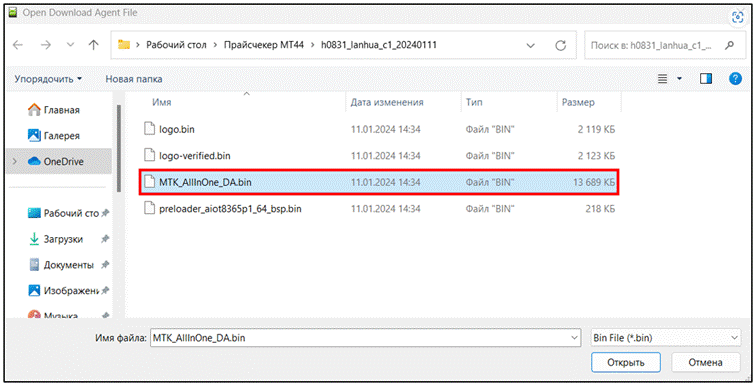Sort by the Размер column header
The height and width of the screenshot is (386, 756).
click(x=578, y=102)
